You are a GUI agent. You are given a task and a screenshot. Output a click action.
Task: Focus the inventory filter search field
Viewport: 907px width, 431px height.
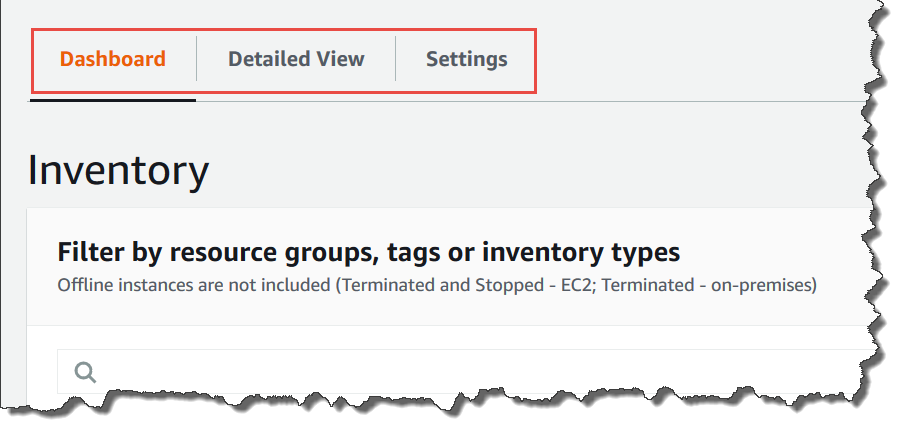(450, 373)
